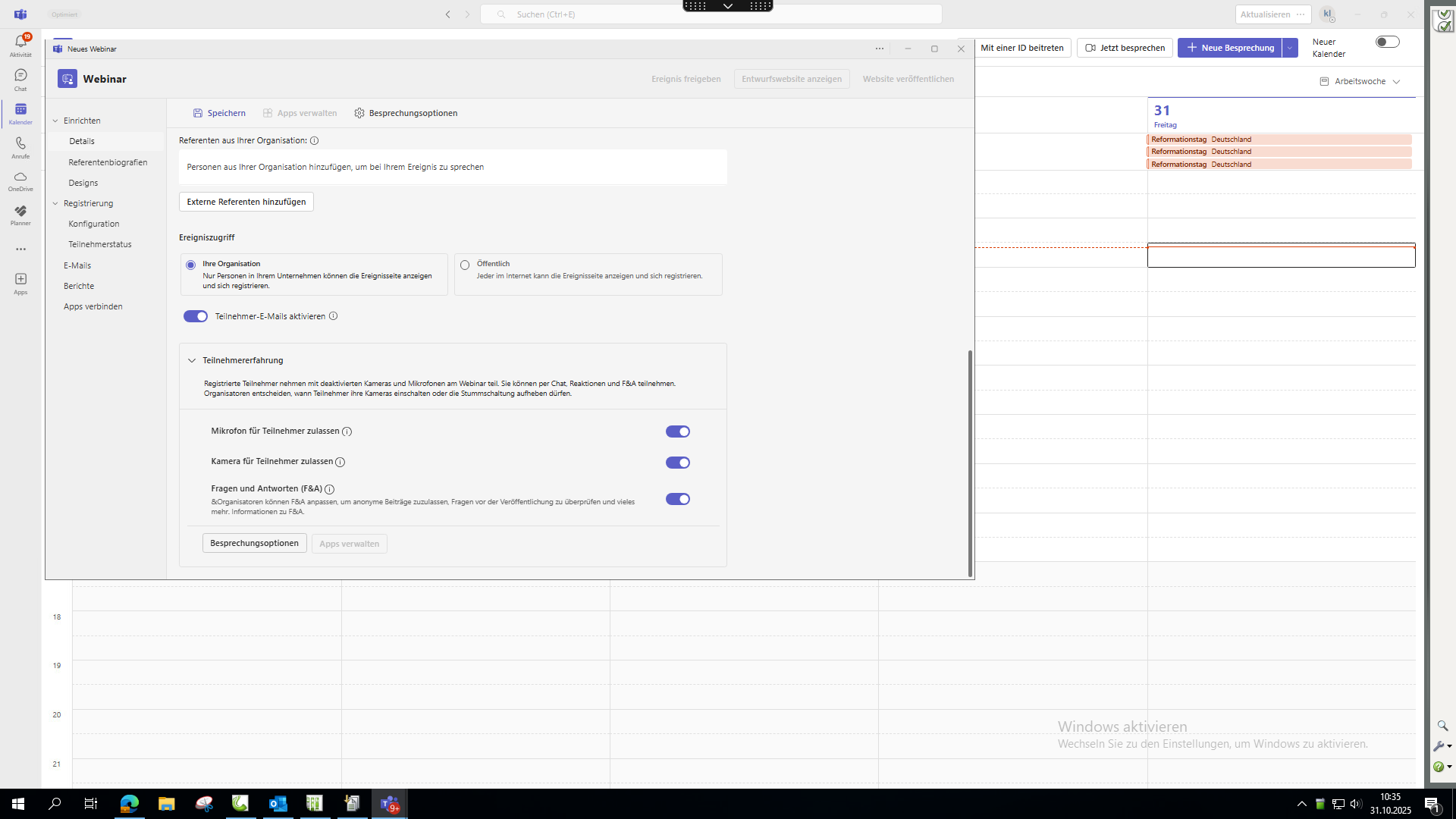Toggle Kamera für Teilnehmer zulassen
This screenshot has height=819, width=1456.
677,463
